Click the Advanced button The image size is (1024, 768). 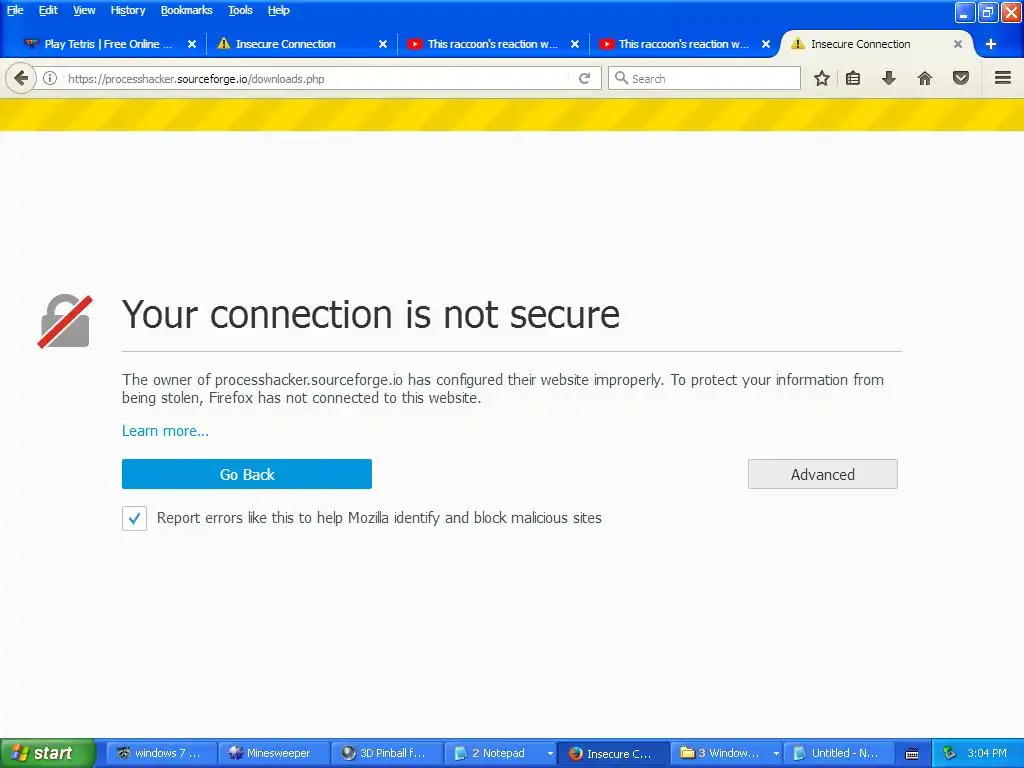823,474
